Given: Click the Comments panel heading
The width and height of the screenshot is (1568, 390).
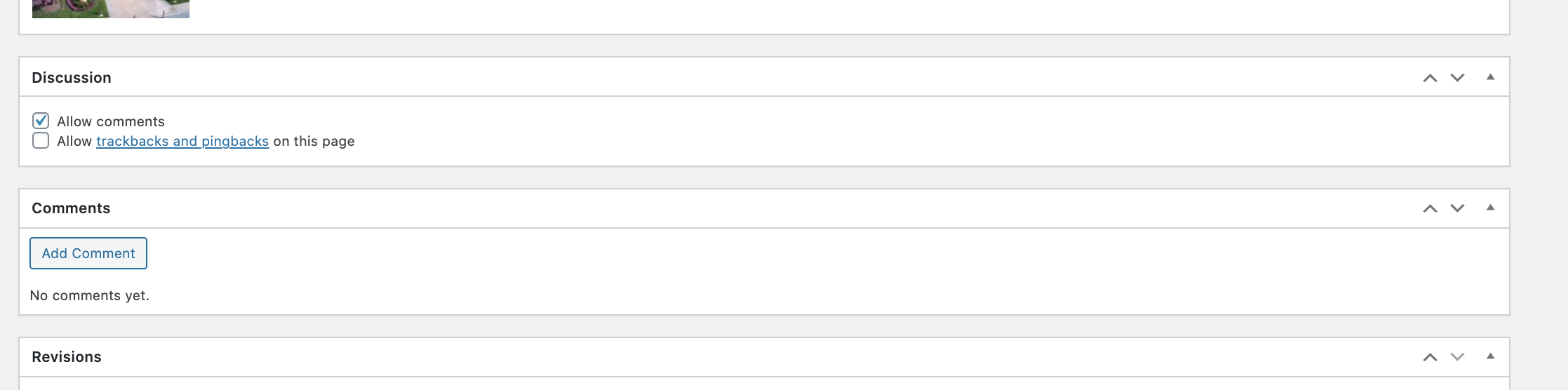Looking at the screenshot, I should point(71,208).
